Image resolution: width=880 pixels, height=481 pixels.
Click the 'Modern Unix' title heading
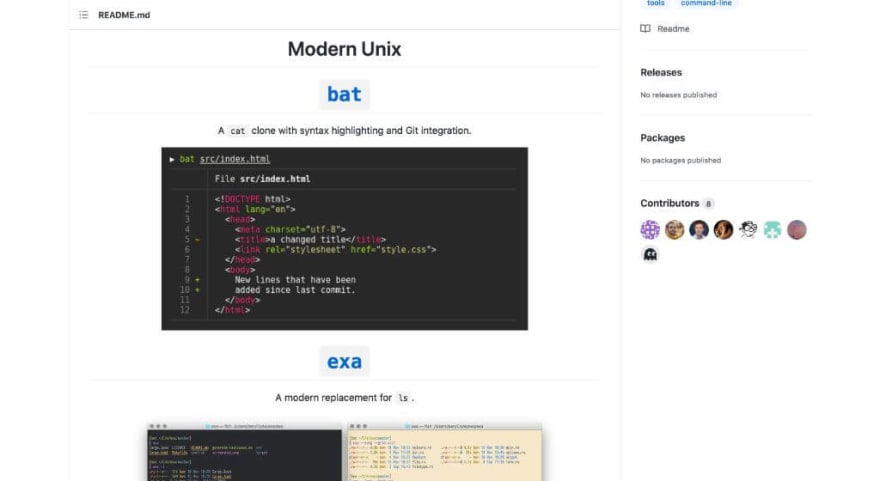344,49
